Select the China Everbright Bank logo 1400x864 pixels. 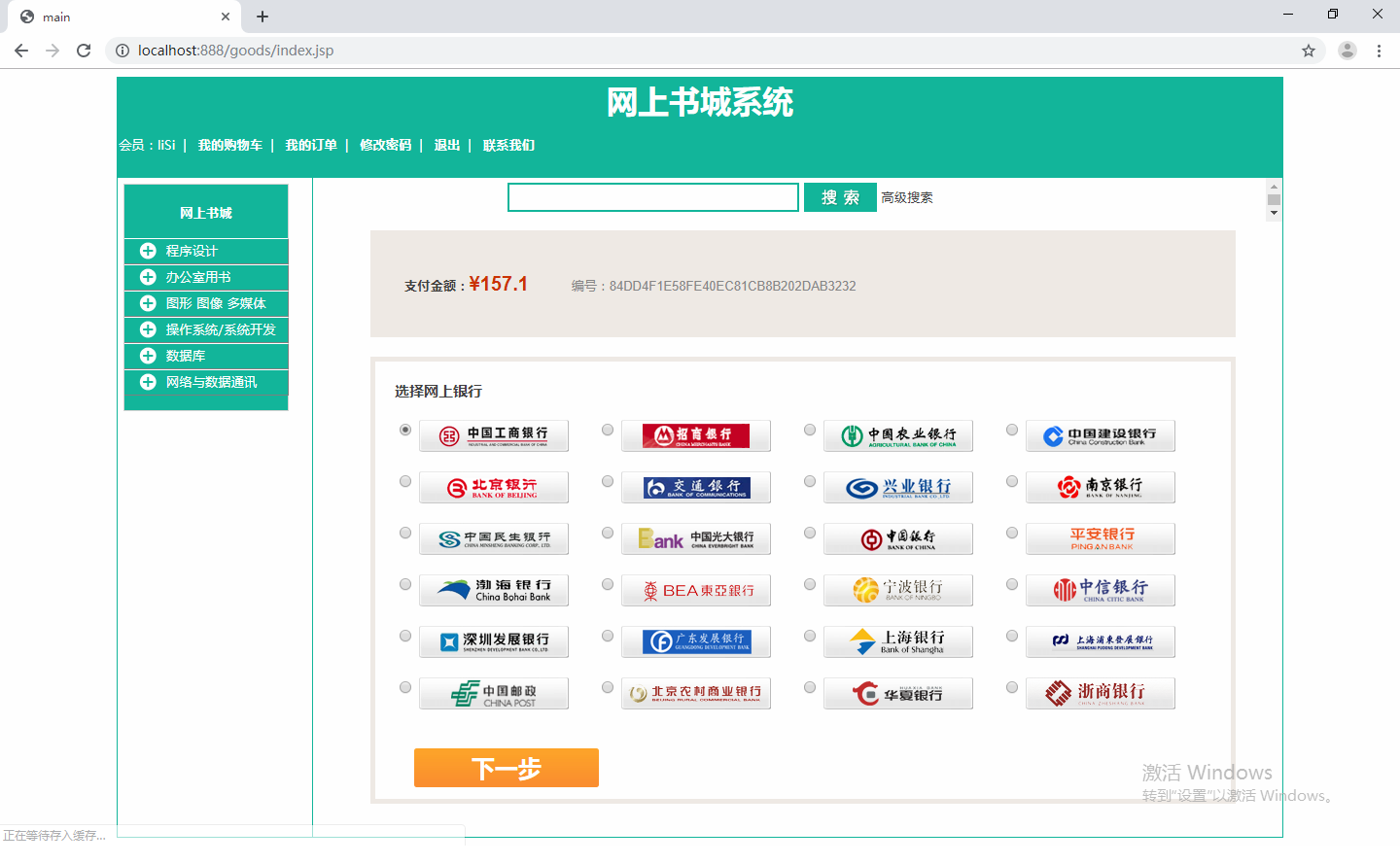click(696, 539)
